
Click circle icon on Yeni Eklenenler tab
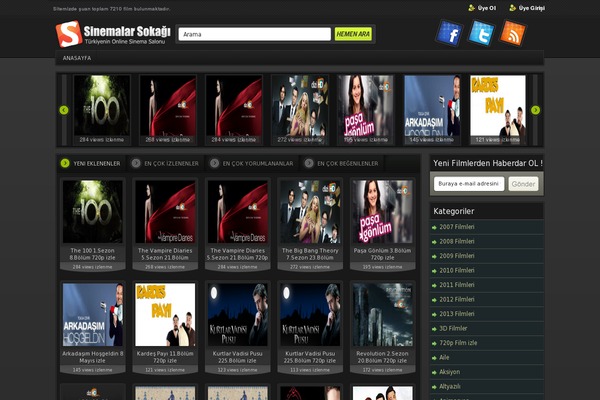click(65, 163)
